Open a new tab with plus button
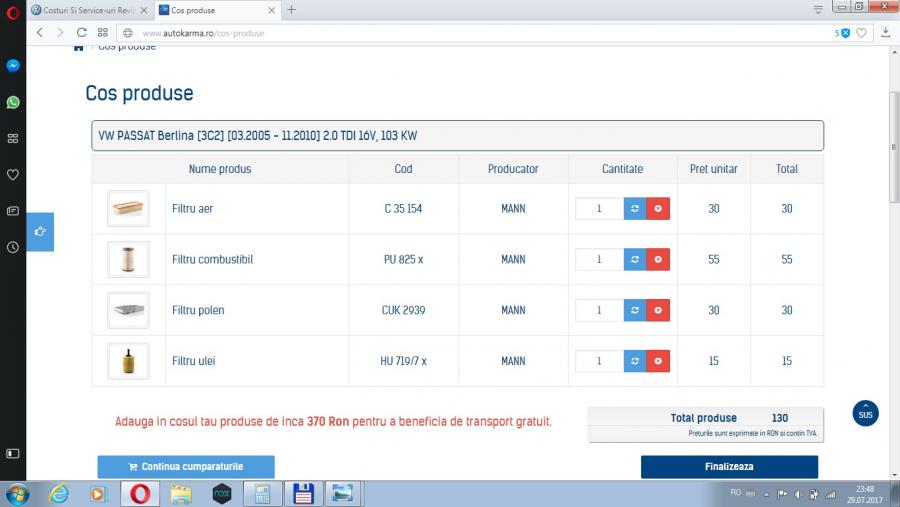This screenshot has width=900, height=507. pos(292,10)
